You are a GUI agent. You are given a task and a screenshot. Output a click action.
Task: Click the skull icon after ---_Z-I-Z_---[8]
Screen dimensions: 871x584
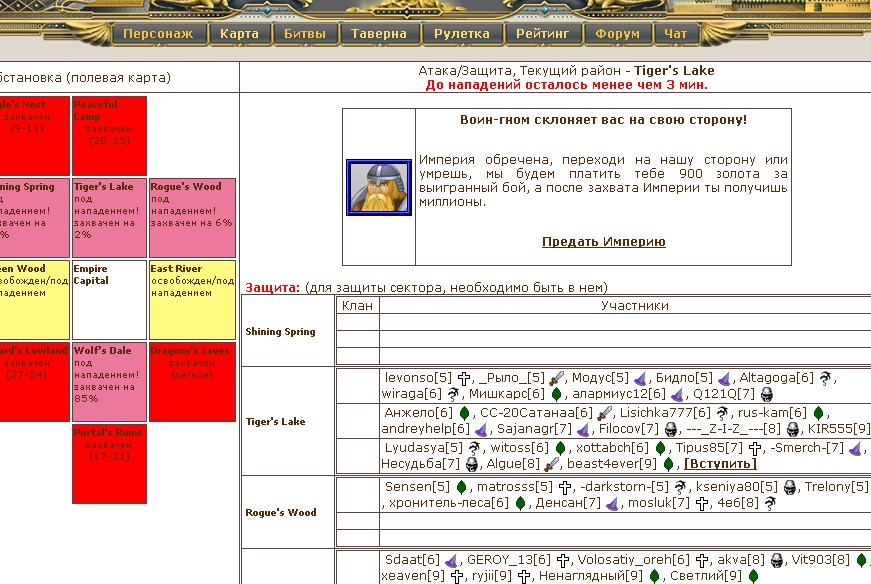793,429
